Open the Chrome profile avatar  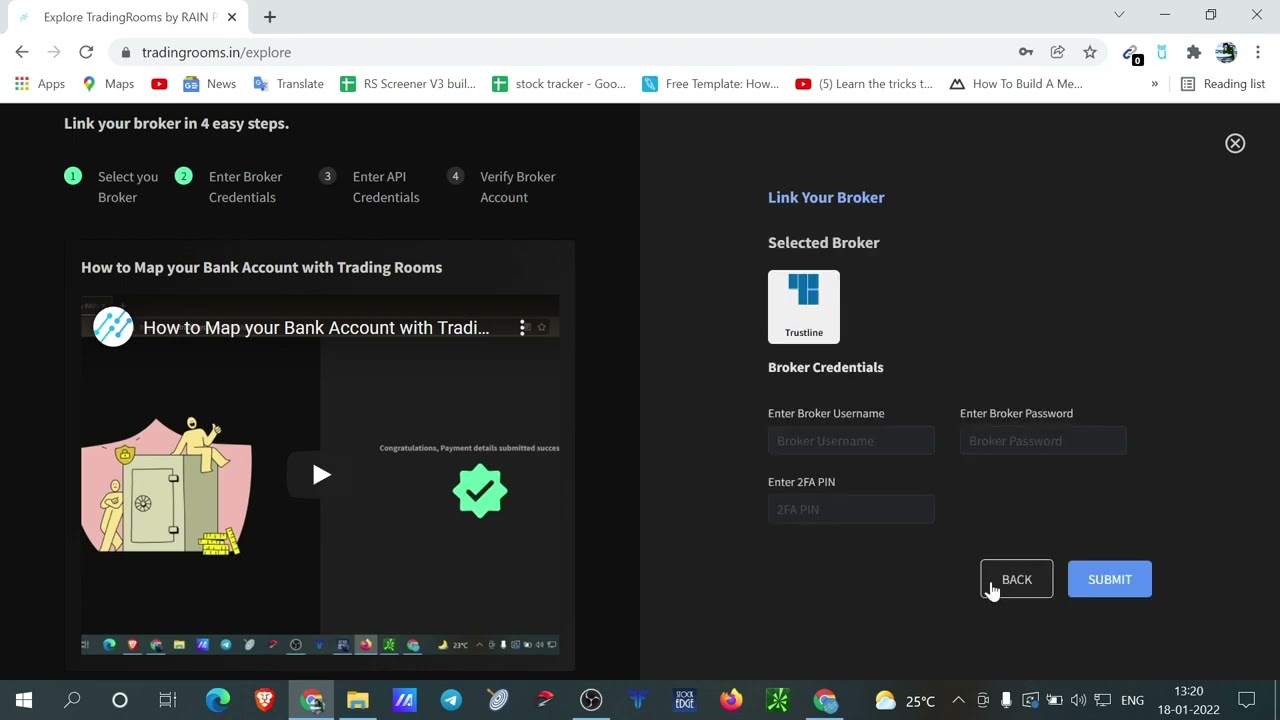coord(1226,52)
